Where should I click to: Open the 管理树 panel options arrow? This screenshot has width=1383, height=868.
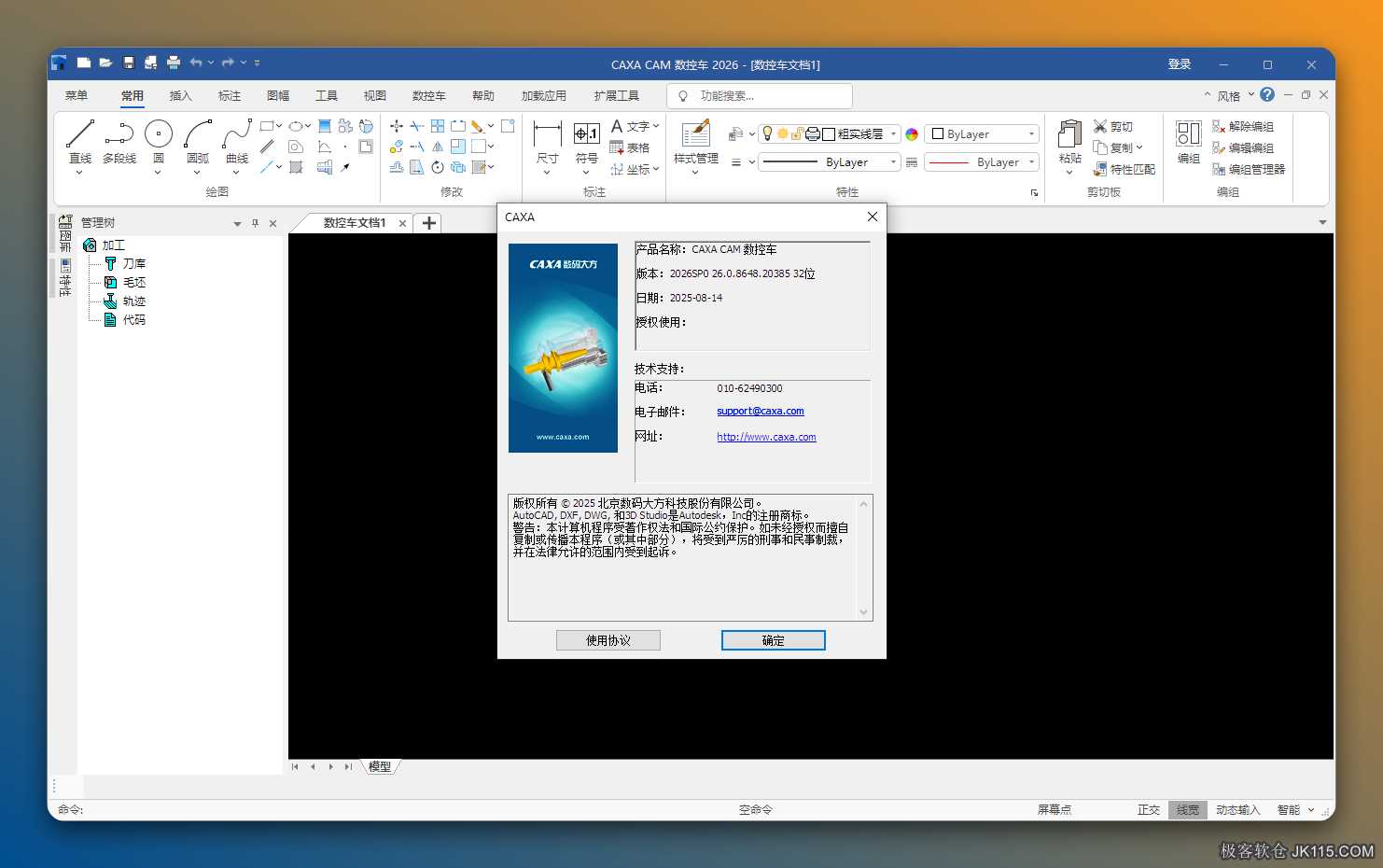tap(237, 224)
